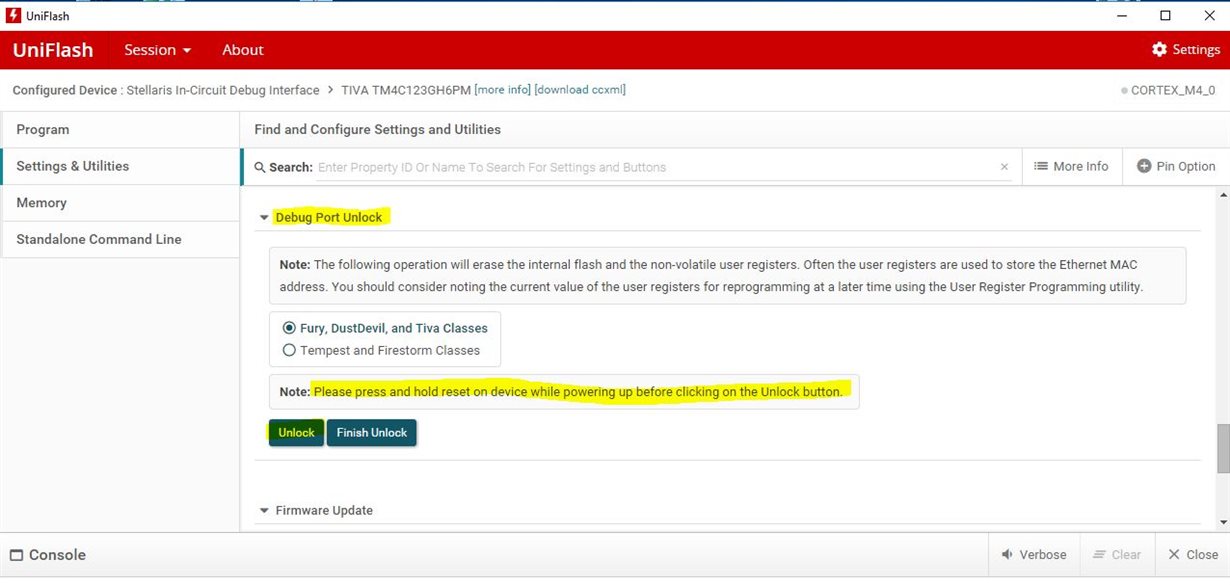Image resolution: width=1230 pixels, height=585 pixels.
Task: Click the UniFlash logo icon in title bar
Action: [x=14, y=16]
